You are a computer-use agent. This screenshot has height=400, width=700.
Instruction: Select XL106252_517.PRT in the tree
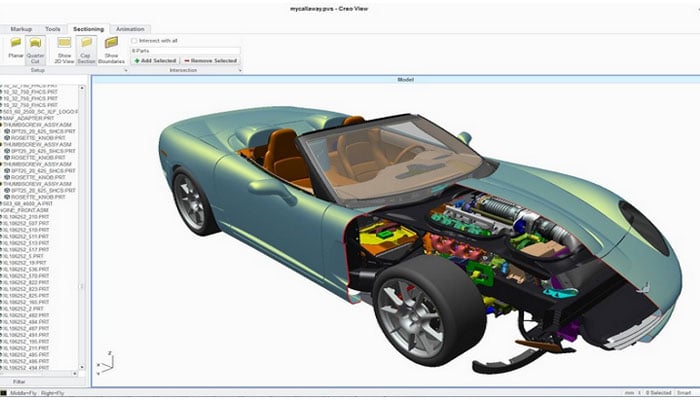26,250
